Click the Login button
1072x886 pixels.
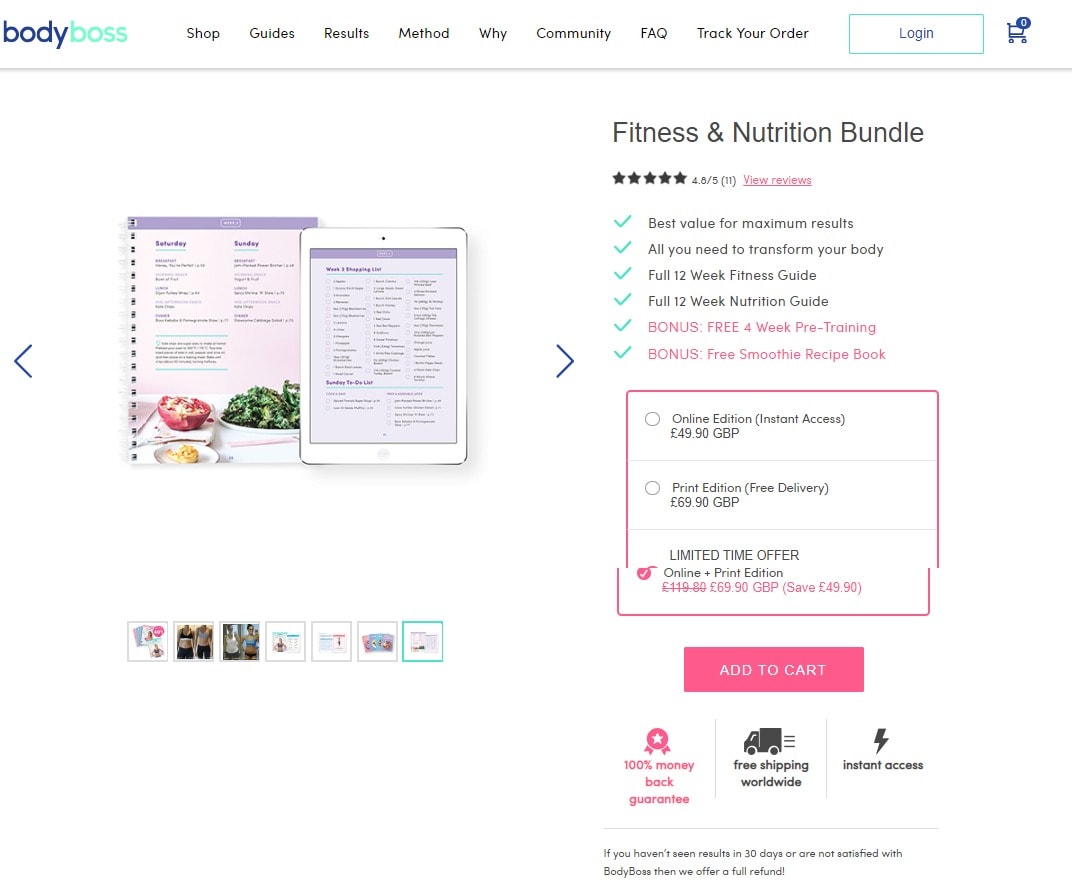point(916,33)
